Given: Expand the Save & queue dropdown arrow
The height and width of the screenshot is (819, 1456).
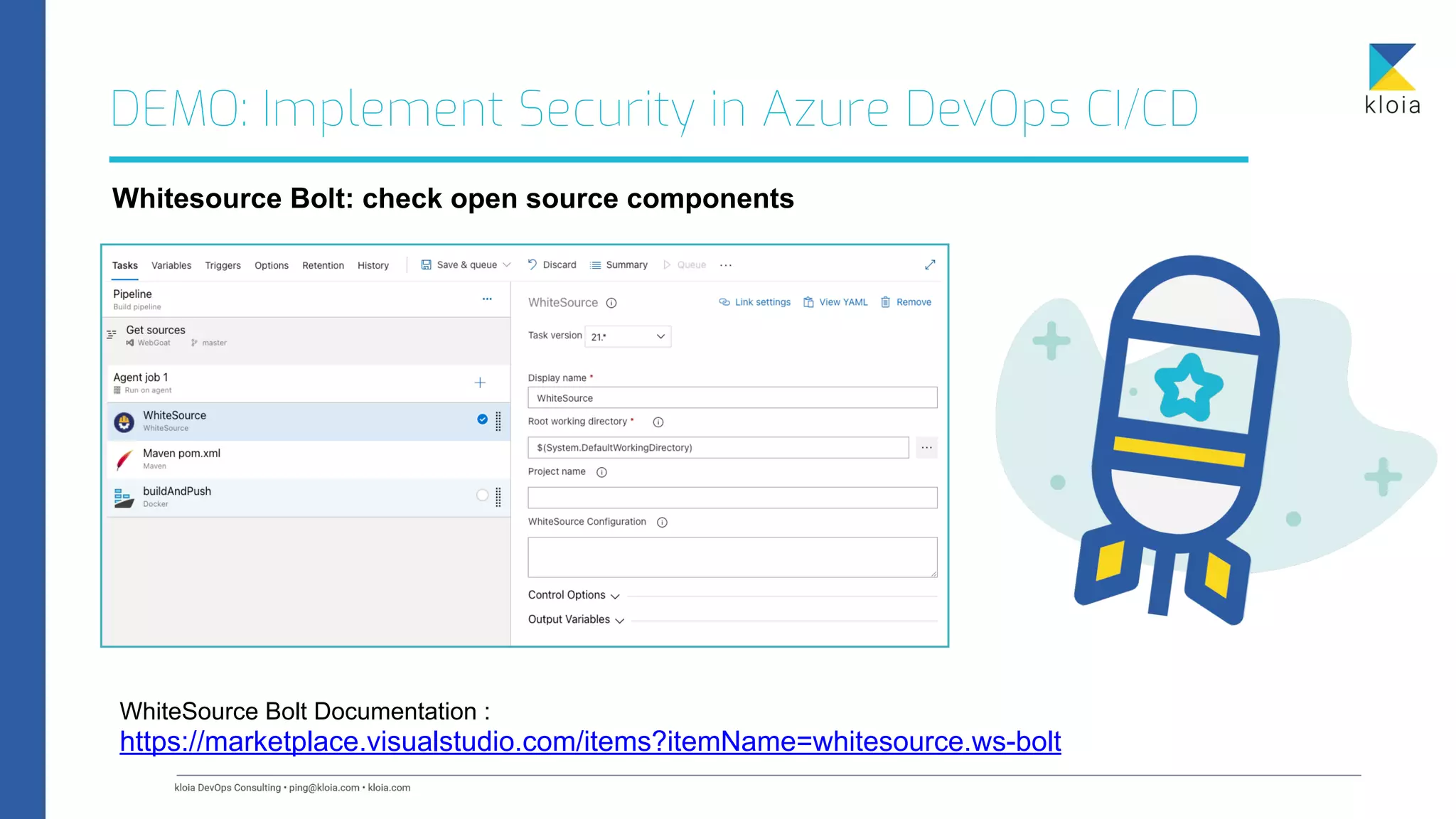Looking at the screenshot, I should 507,264.
